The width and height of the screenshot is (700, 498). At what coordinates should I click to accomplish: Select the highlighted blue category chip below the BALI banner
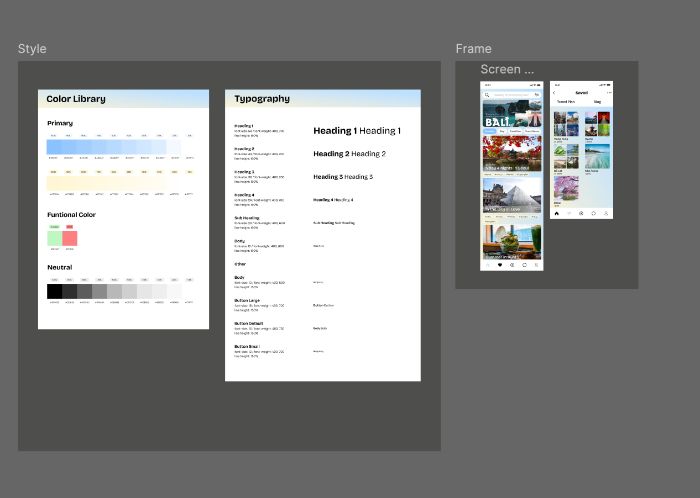(490, 131)
